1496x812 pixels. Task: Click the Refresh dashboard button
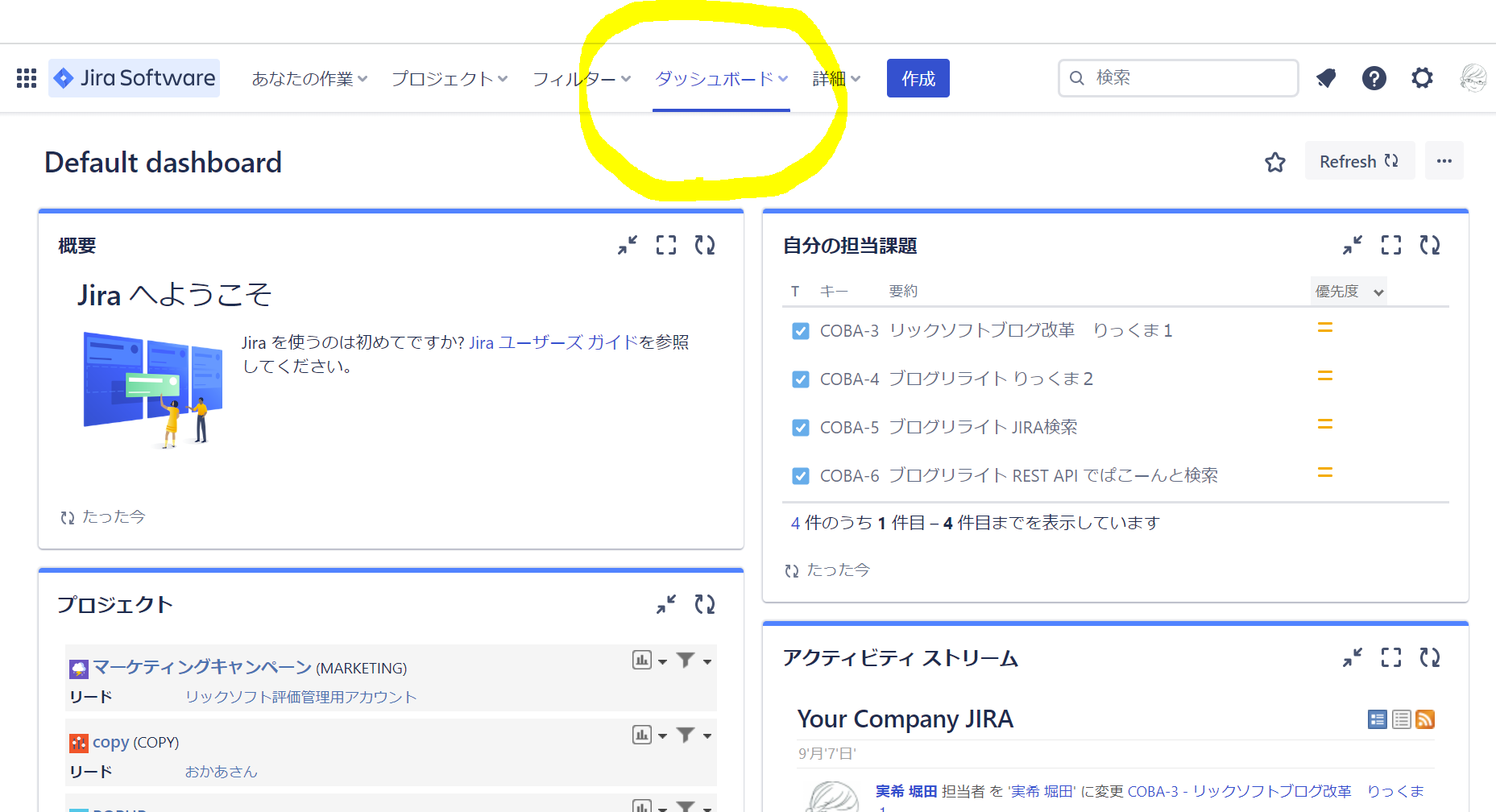[1360, 161]
